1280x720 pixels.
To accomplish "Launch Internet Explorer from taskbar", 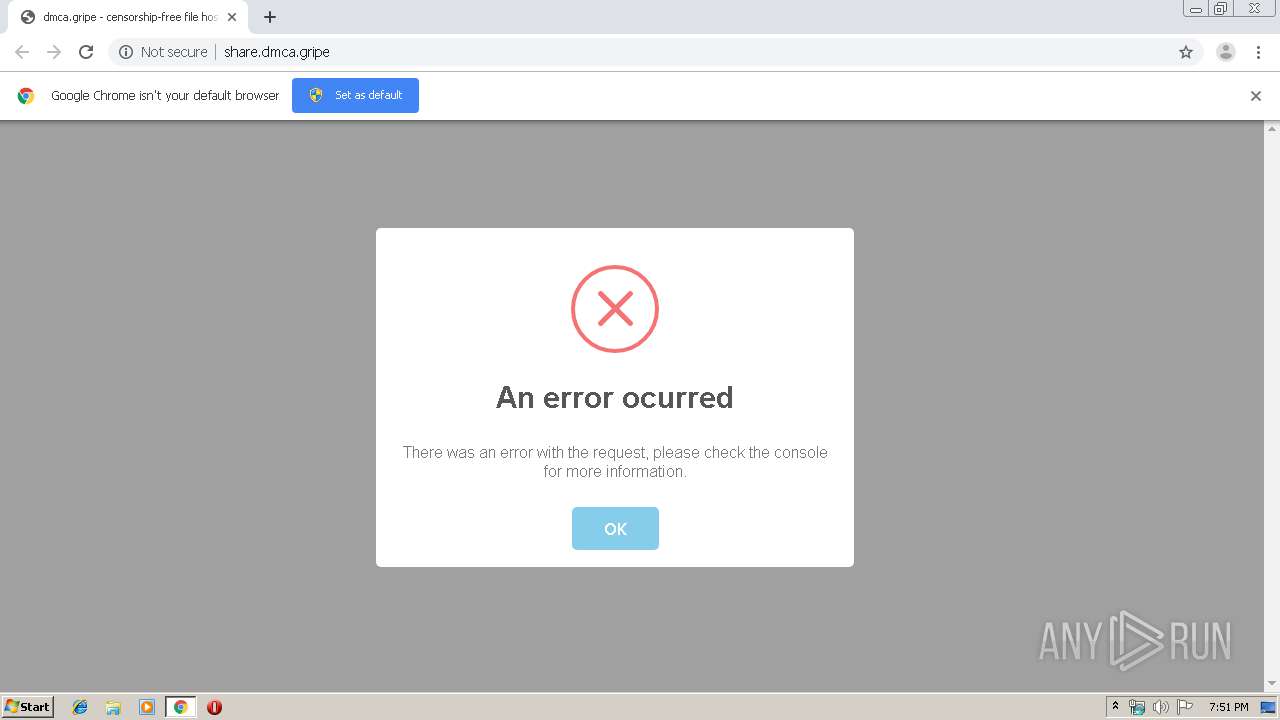I will pyautogui.click(x=80, y=707).
